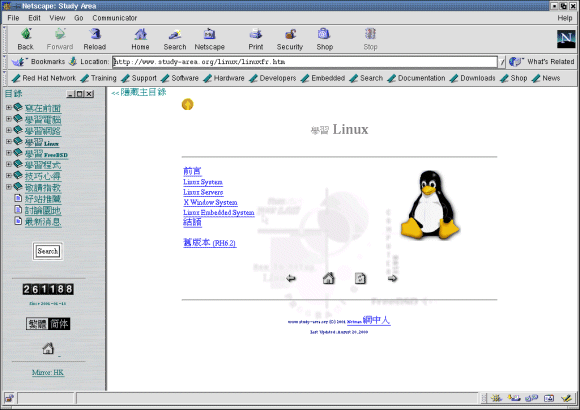Open Search from the toolbar
Viewport: 580px width, 410px height.
point(175,34)
